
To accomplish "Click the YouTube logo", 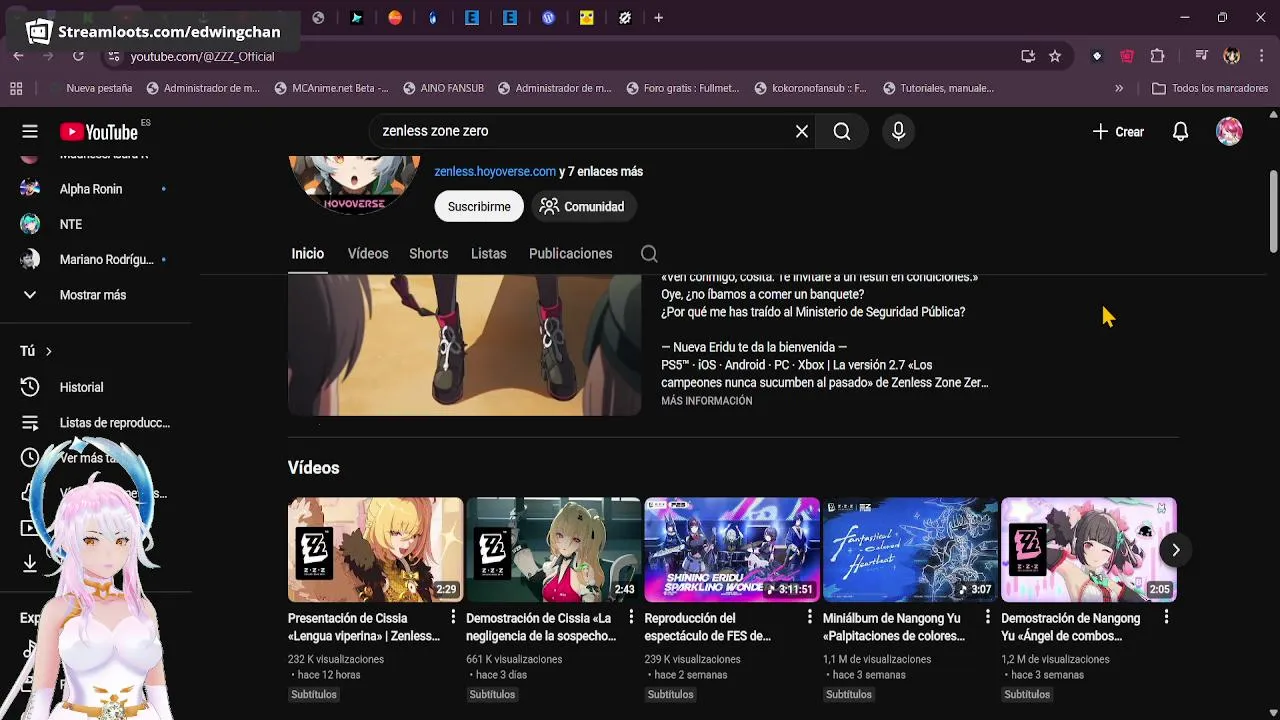I will pos(99,132).
